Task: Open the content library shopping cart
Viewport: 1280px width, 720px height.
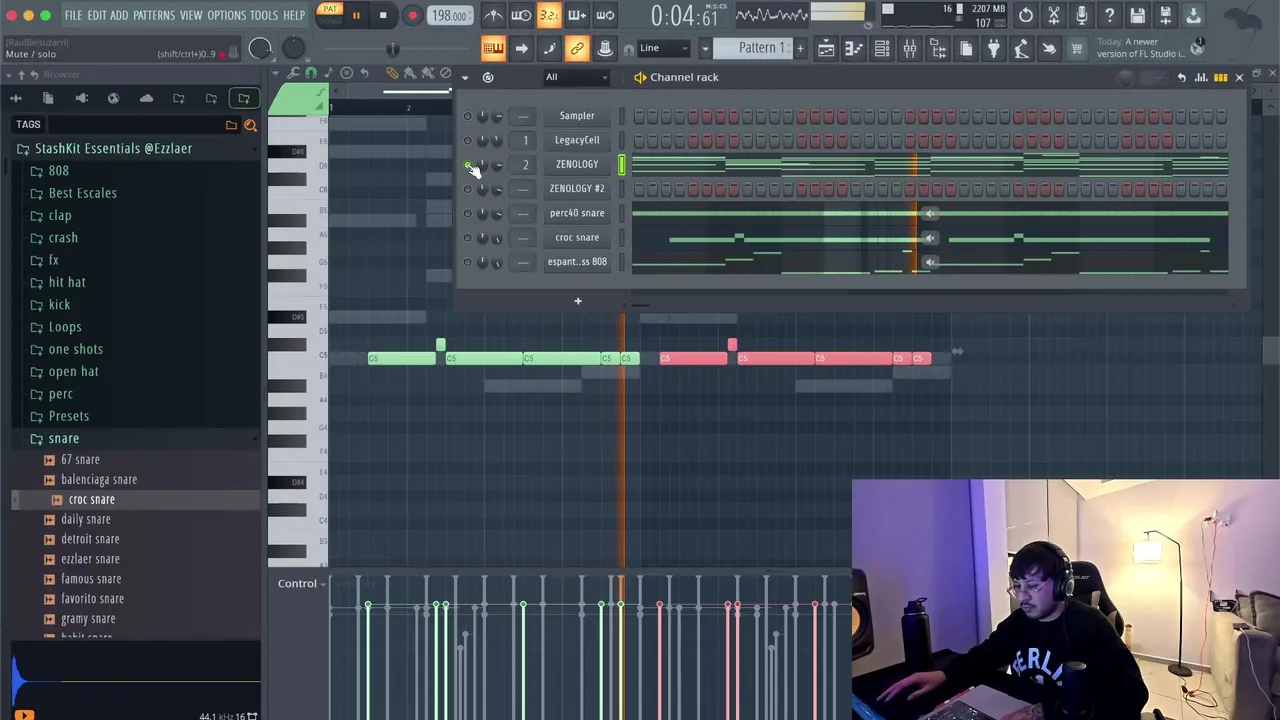Action: (x=1077, y=48)
